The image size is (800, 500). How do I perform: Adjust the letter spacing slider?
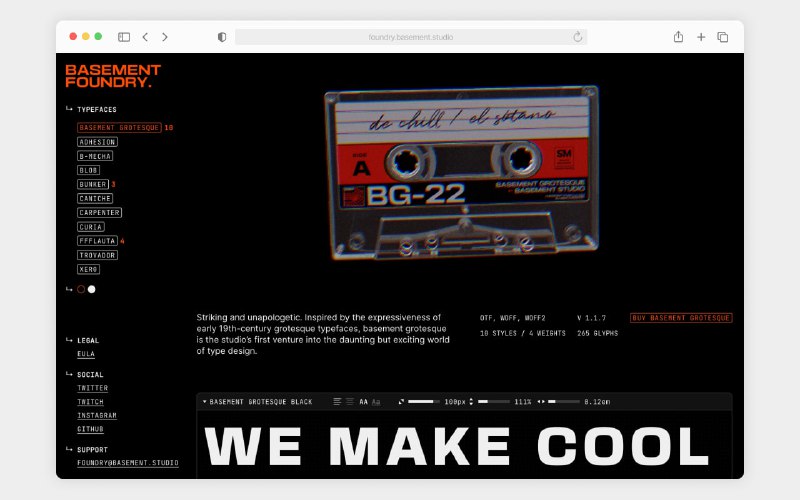click(x=564, y=402)
